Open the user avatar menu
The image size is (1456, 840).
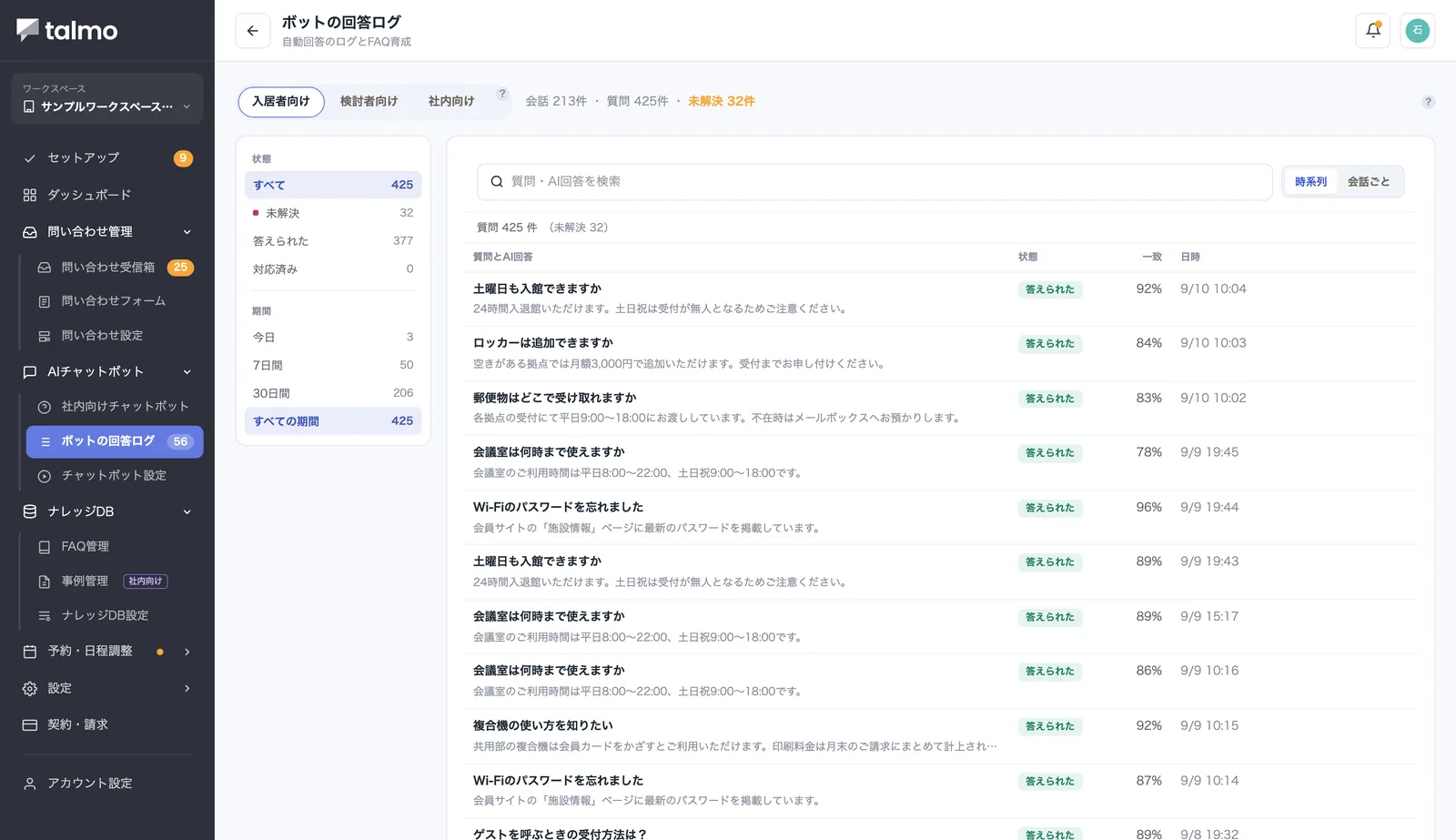(x=1417, y=31)
